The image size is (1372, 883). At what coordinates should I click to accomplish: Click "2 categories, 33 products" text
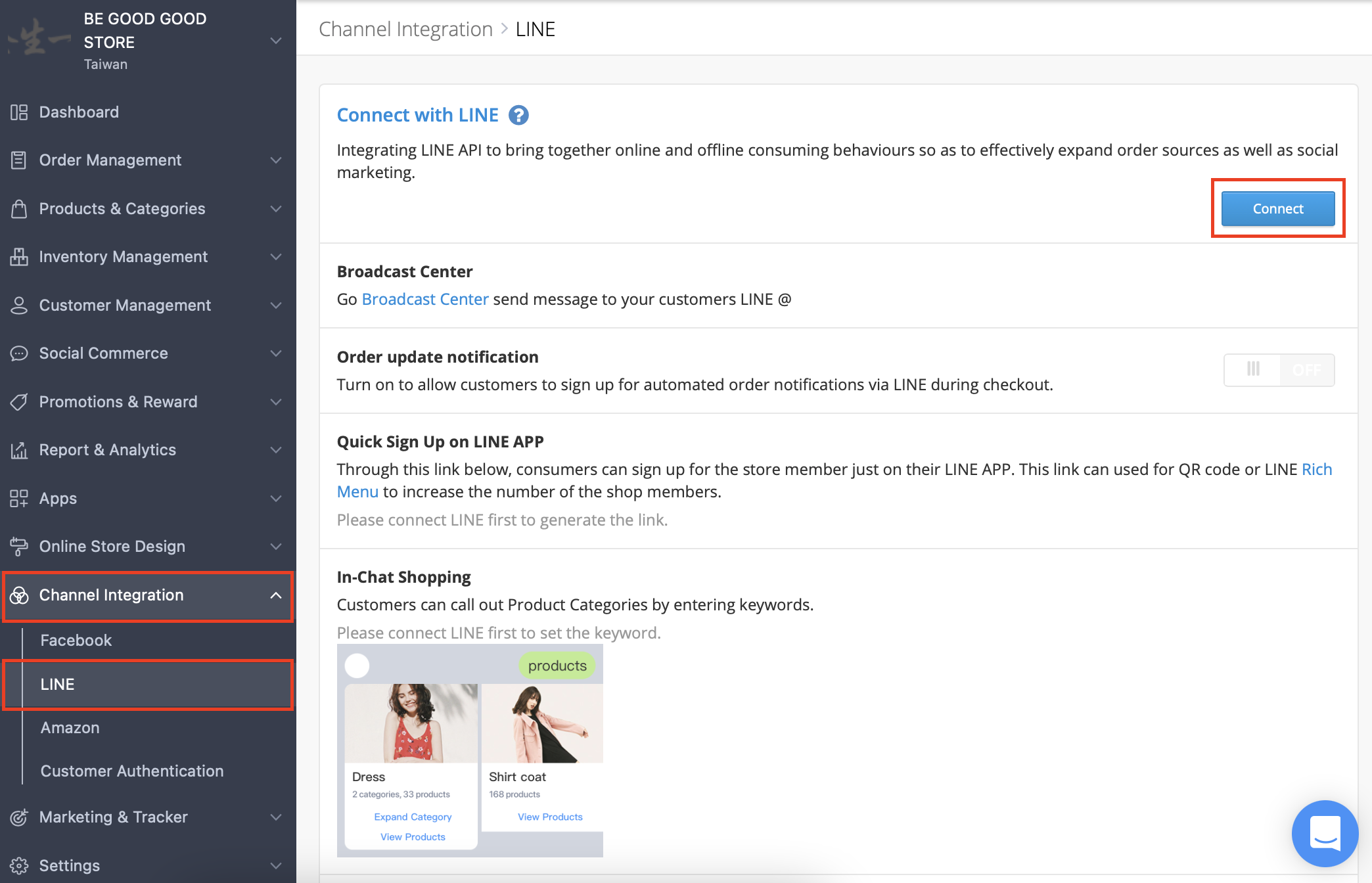[x=401, y=794]
